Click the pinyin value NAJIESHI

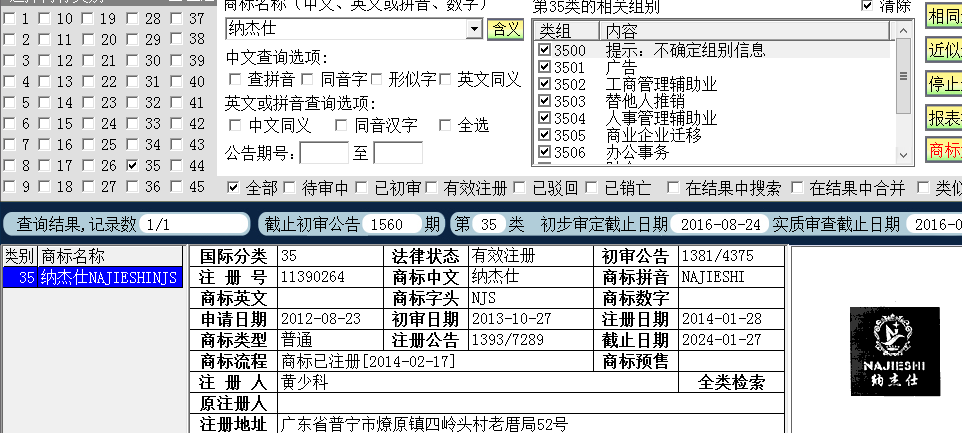point(713,277)
